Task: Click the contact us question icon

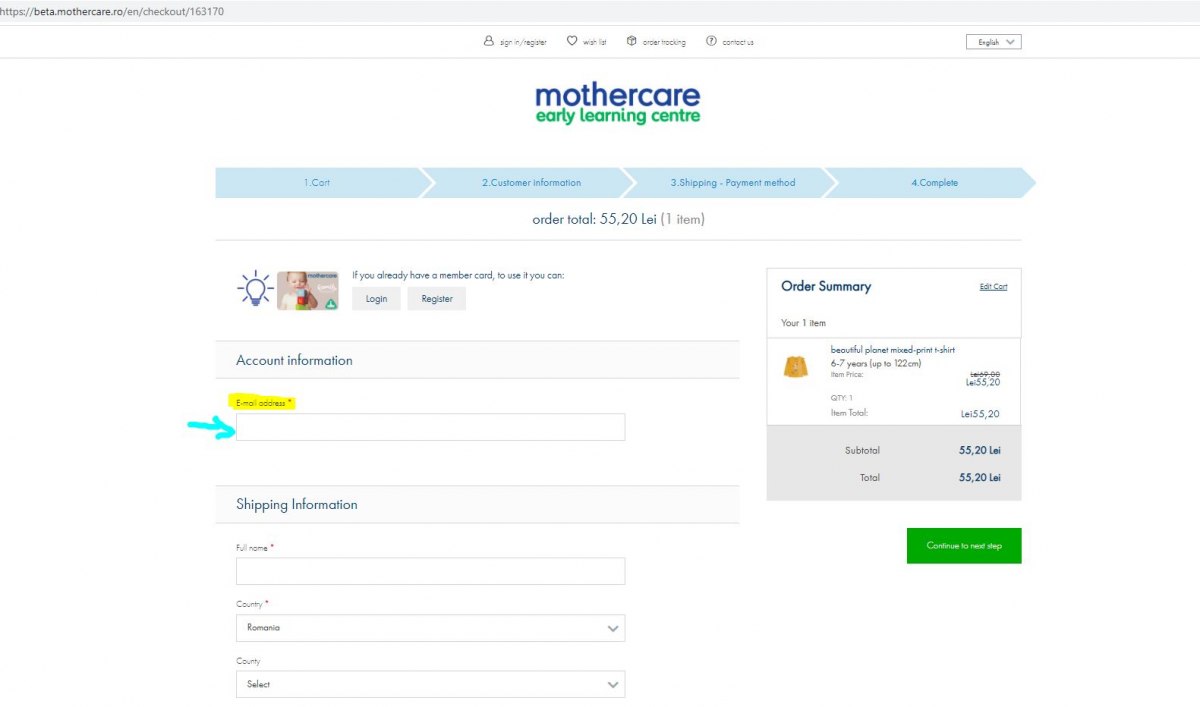Action: pyautogui.click(x=711, y=42)
